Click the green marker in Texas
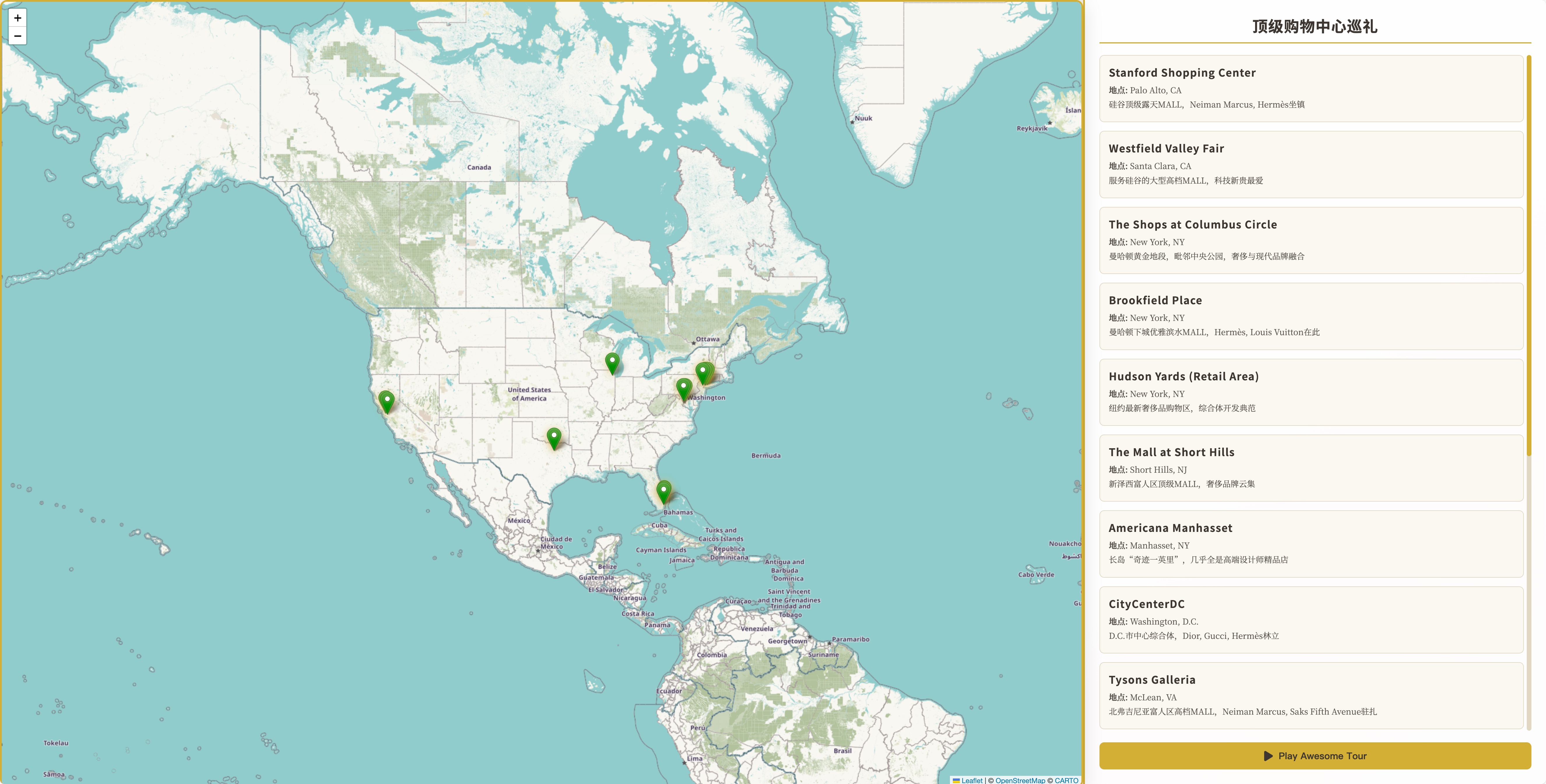This screenshot has height=784, width=1546. 554,439
